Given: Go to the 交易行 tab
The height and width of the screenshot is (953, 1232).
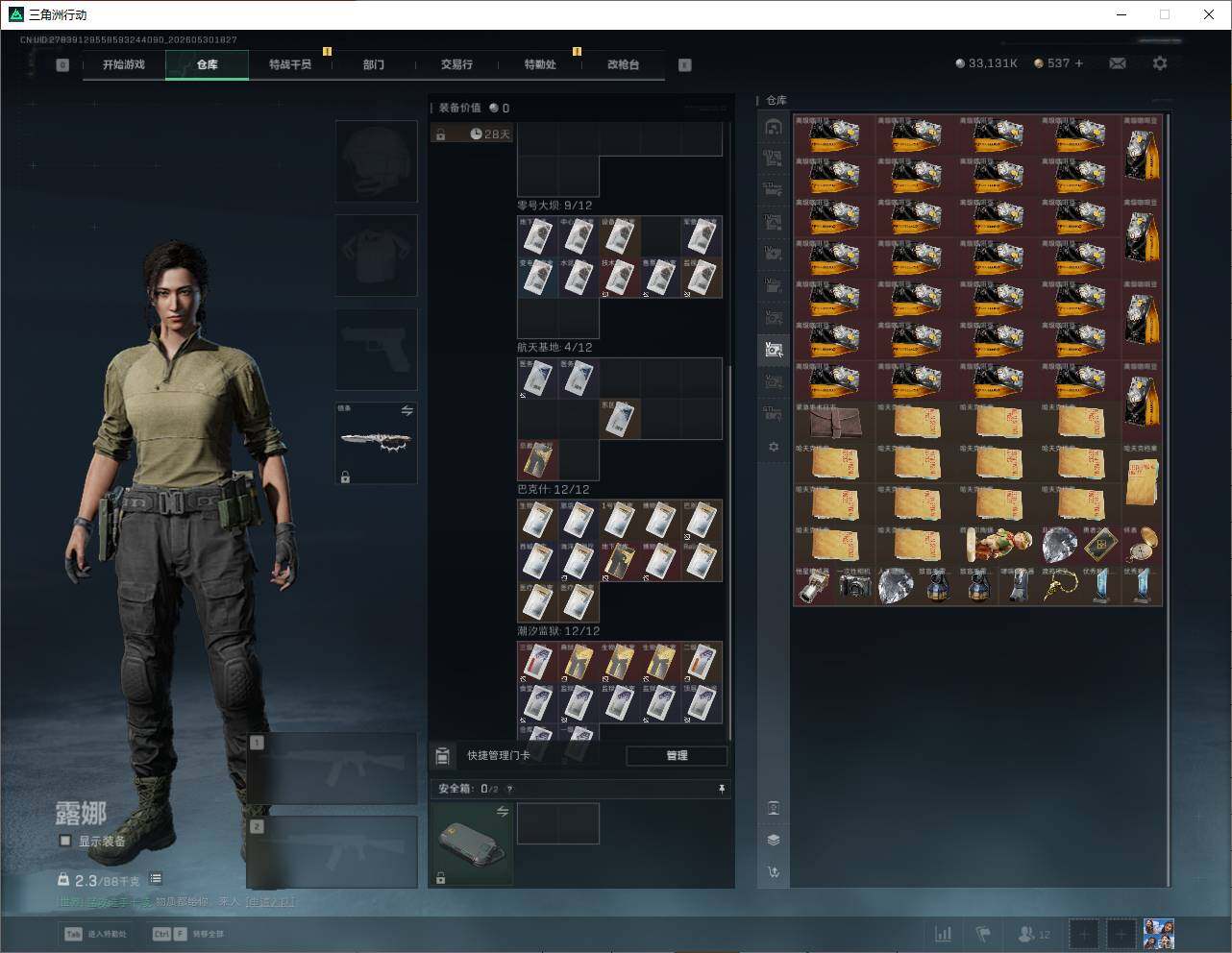Looking at the screenshot, I should [x=456, y=64].
